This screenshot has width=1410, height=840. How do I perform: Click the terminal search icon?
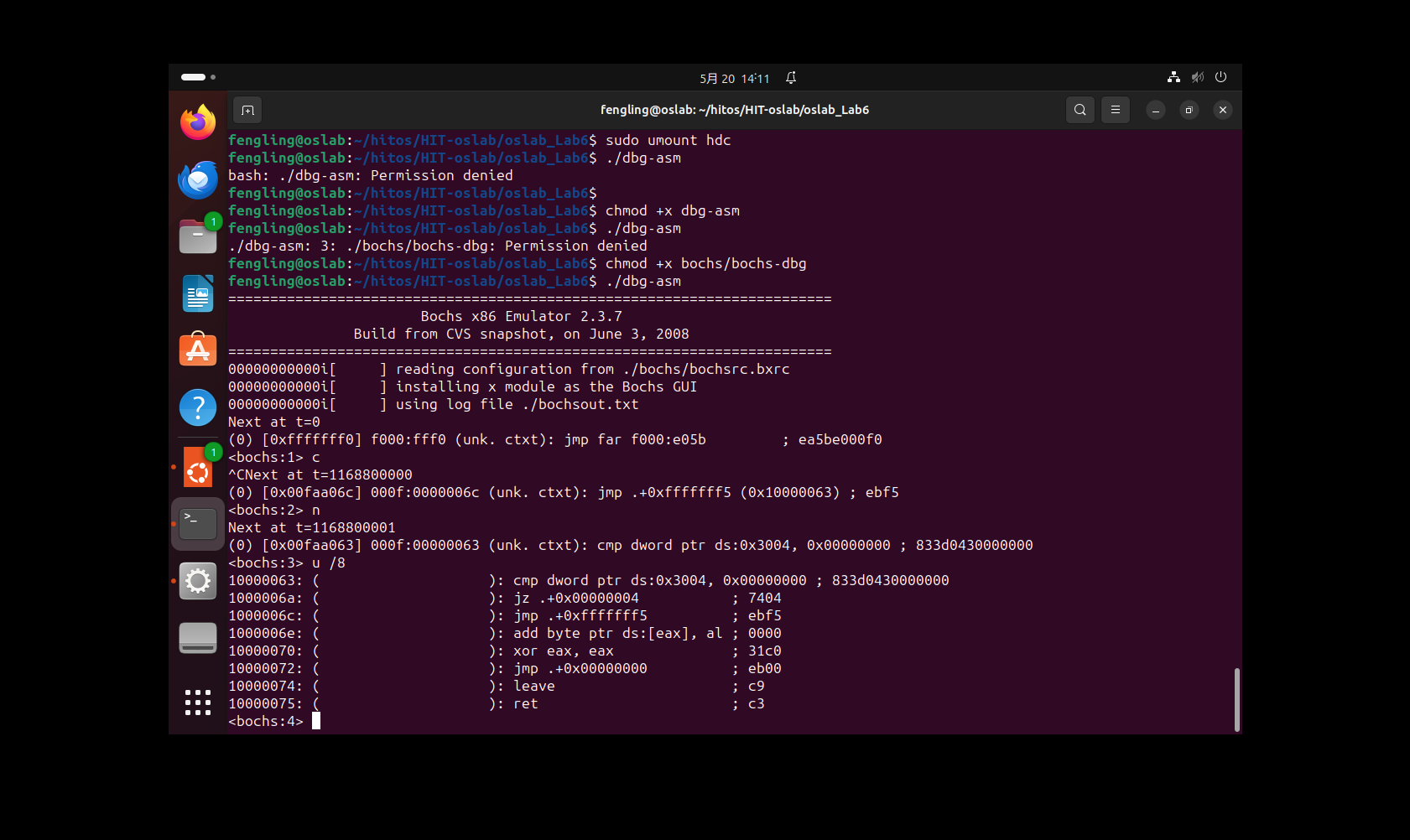pyautogui.click(x=1080, y=110)
